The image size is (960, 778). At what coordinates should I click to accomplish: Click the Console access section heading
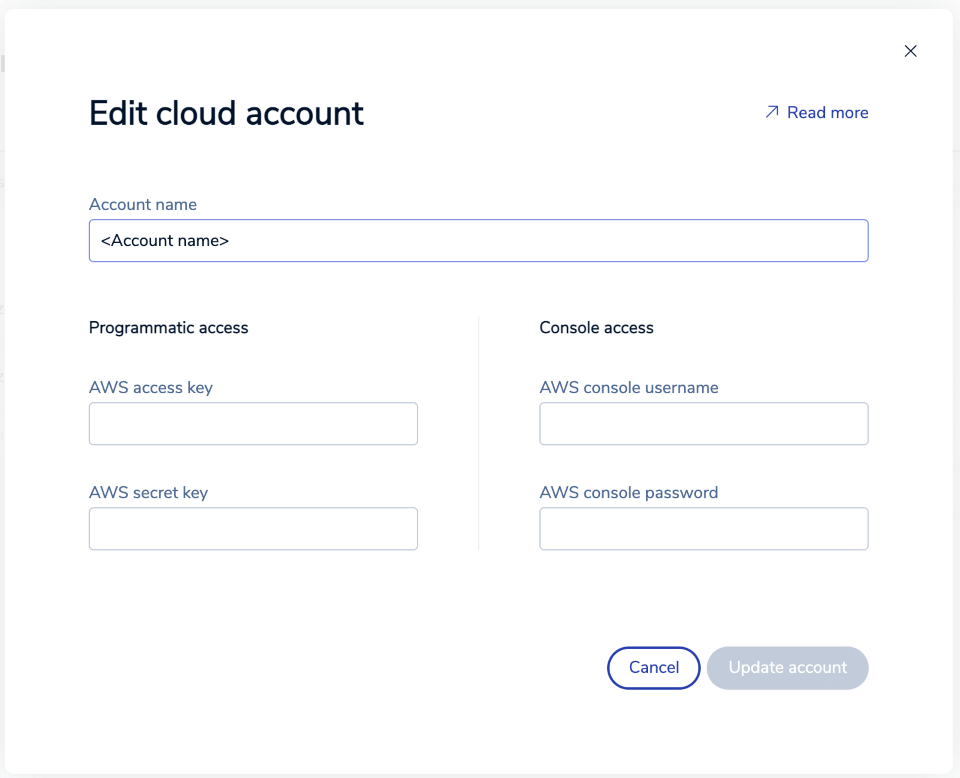596,328
